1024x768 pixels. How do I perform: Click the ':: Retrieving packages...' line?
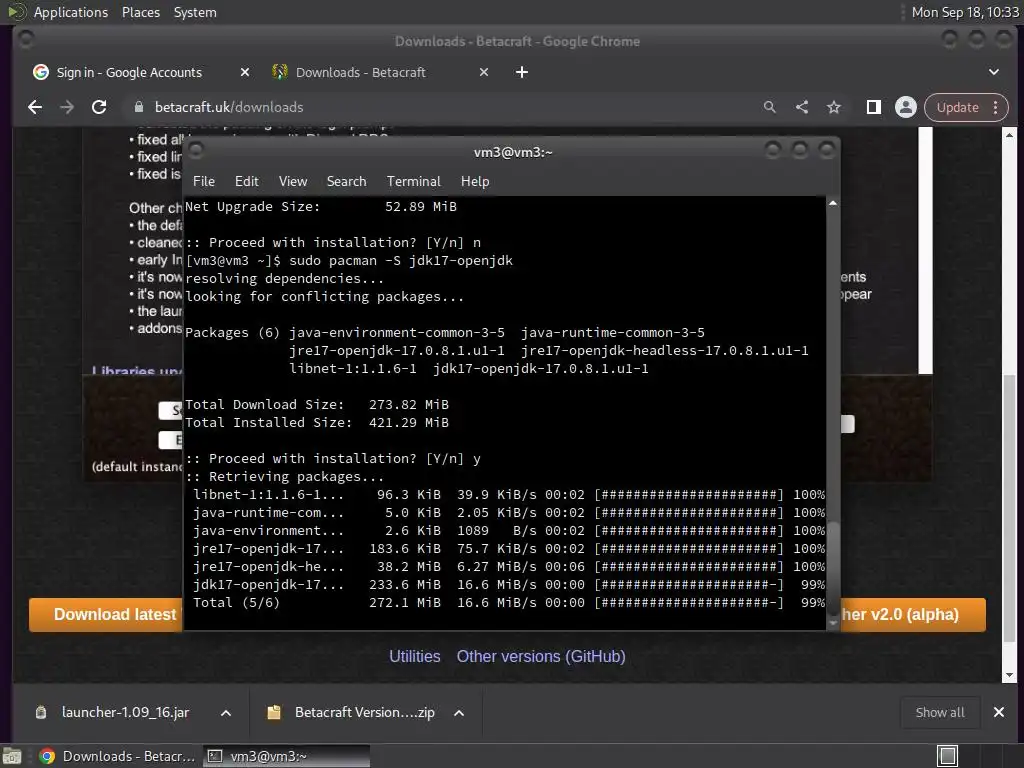[x=285, y=477]
